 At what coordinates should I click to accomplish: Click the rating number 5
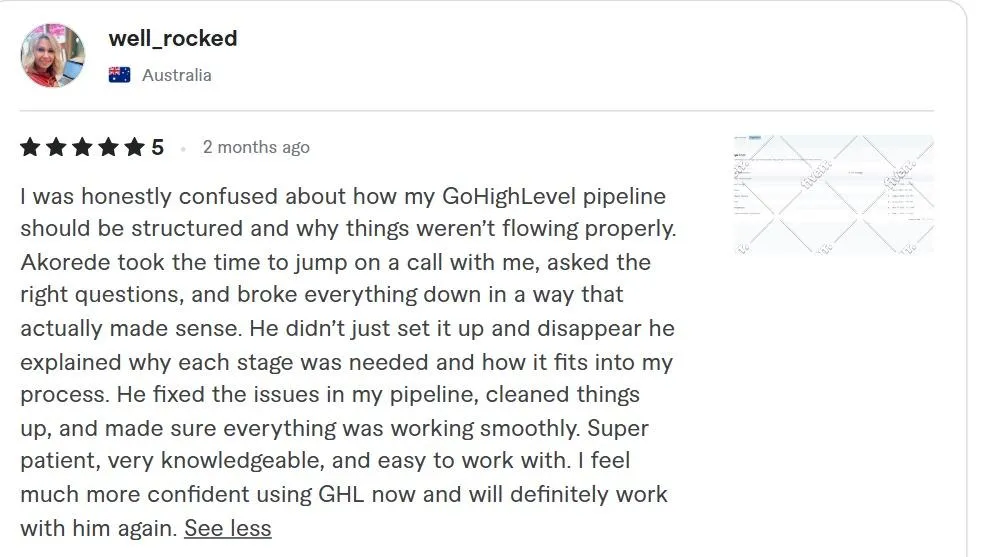(x=158, y=148)
